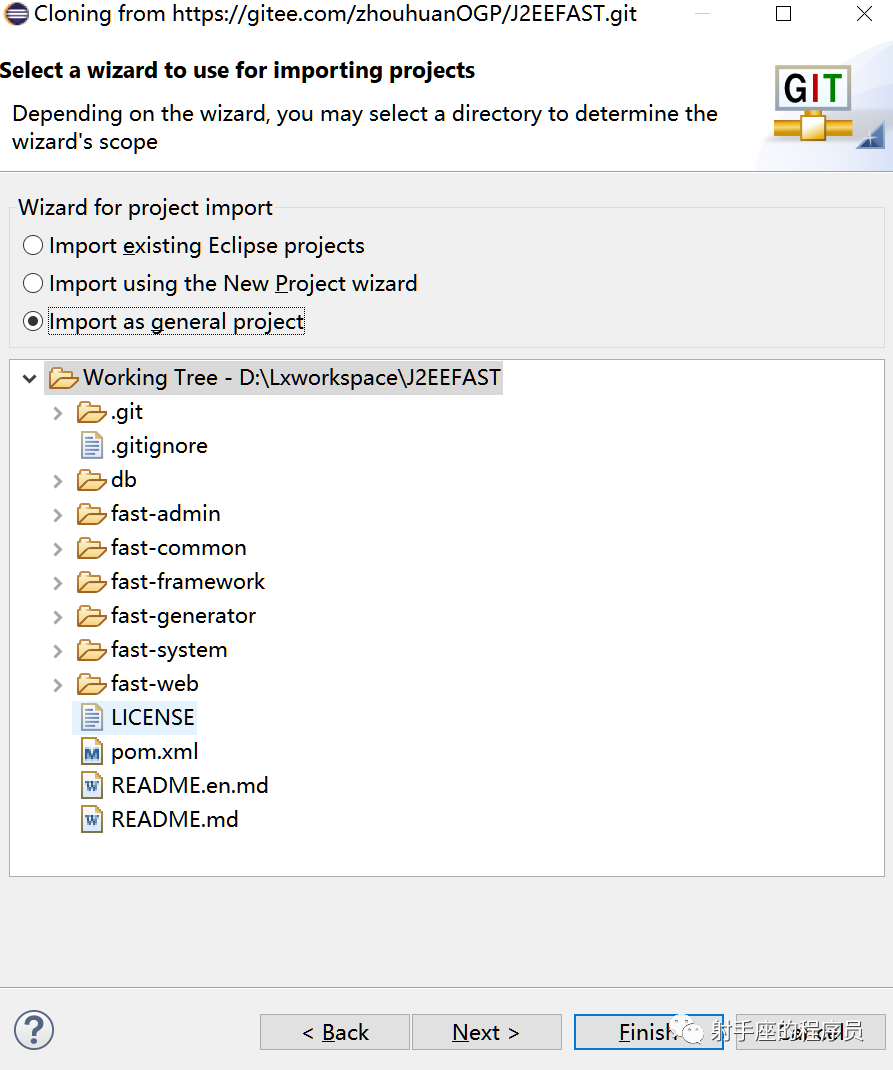Click the LICENSE text file icon
The height and width of the screenshot is (1070, 893).
pyautogui.click(x=92, y=718)
